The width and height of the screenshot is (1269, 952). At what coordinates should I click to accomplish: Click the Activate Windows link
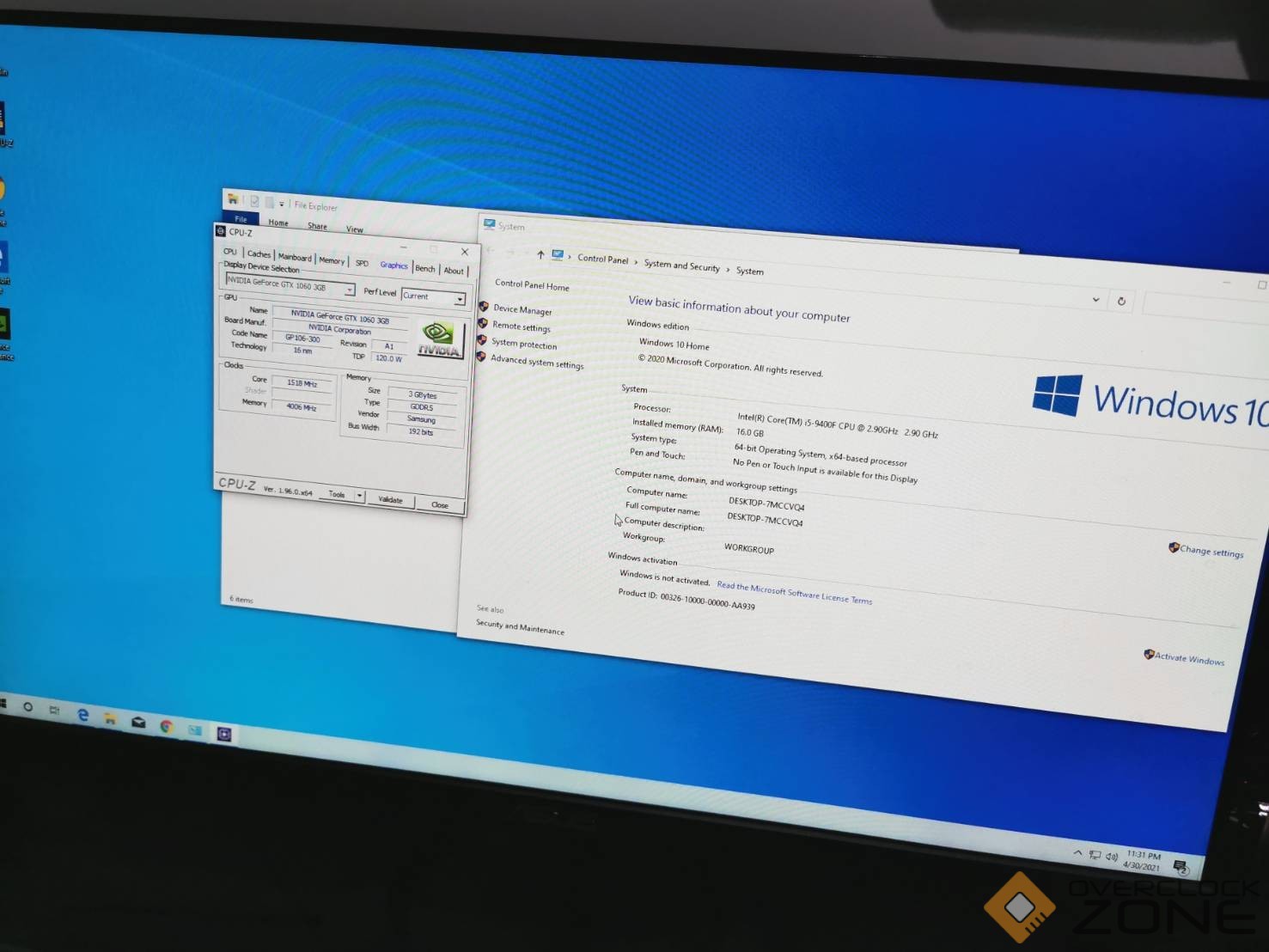[1189, 658]
